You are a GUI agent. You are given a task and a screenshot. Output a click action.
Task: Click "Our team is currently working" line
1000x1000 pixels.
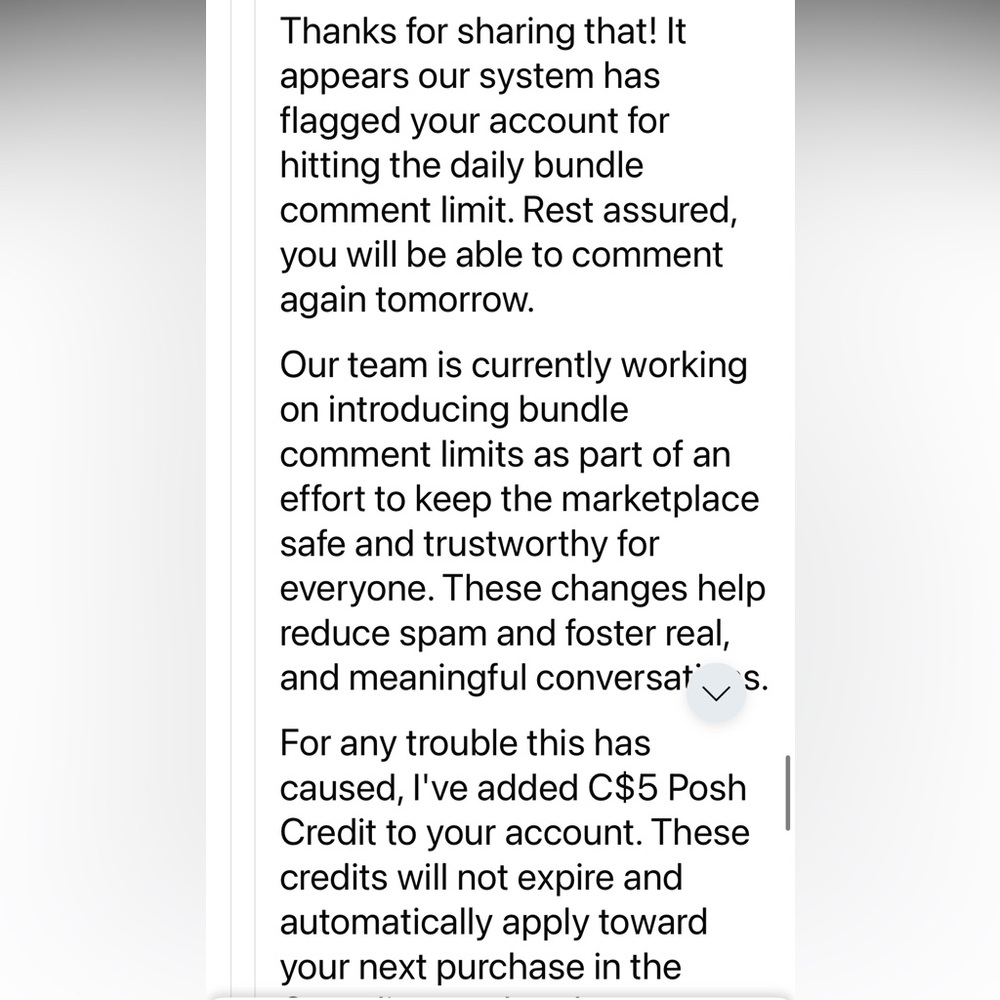click(x=513, y=365)
